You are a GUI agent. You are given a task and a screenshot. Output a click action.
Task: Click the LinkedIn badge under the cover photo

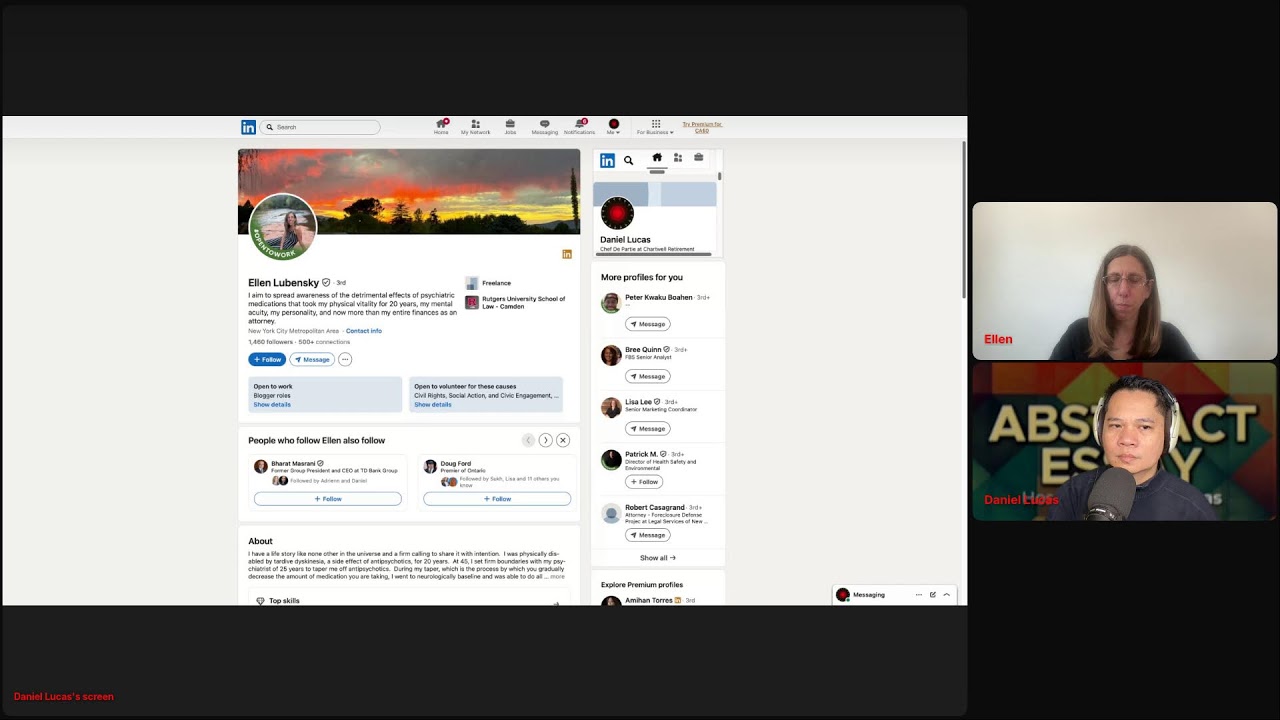point(567,254)
